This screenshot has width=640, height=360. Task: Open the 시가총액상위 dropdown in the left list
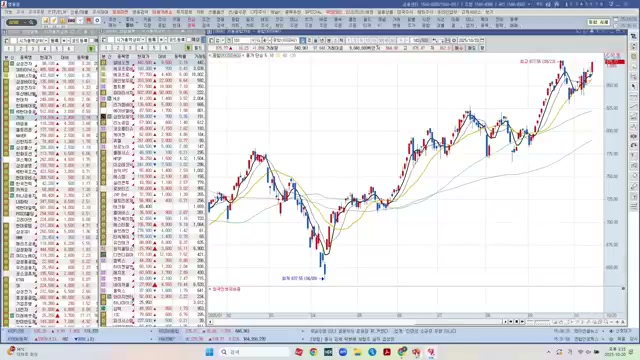point(46,40)
